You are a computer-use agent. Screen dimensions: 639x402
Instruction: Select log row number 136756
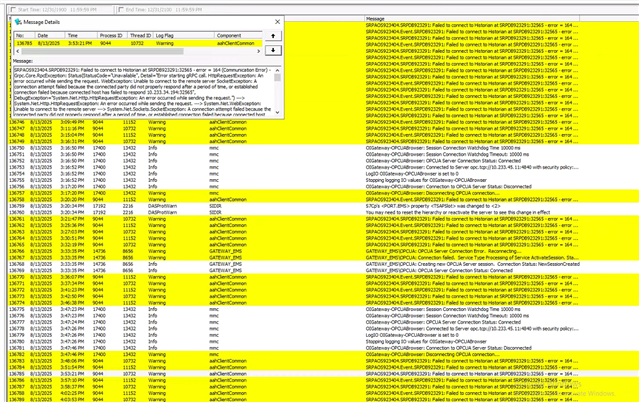(323, 187)
